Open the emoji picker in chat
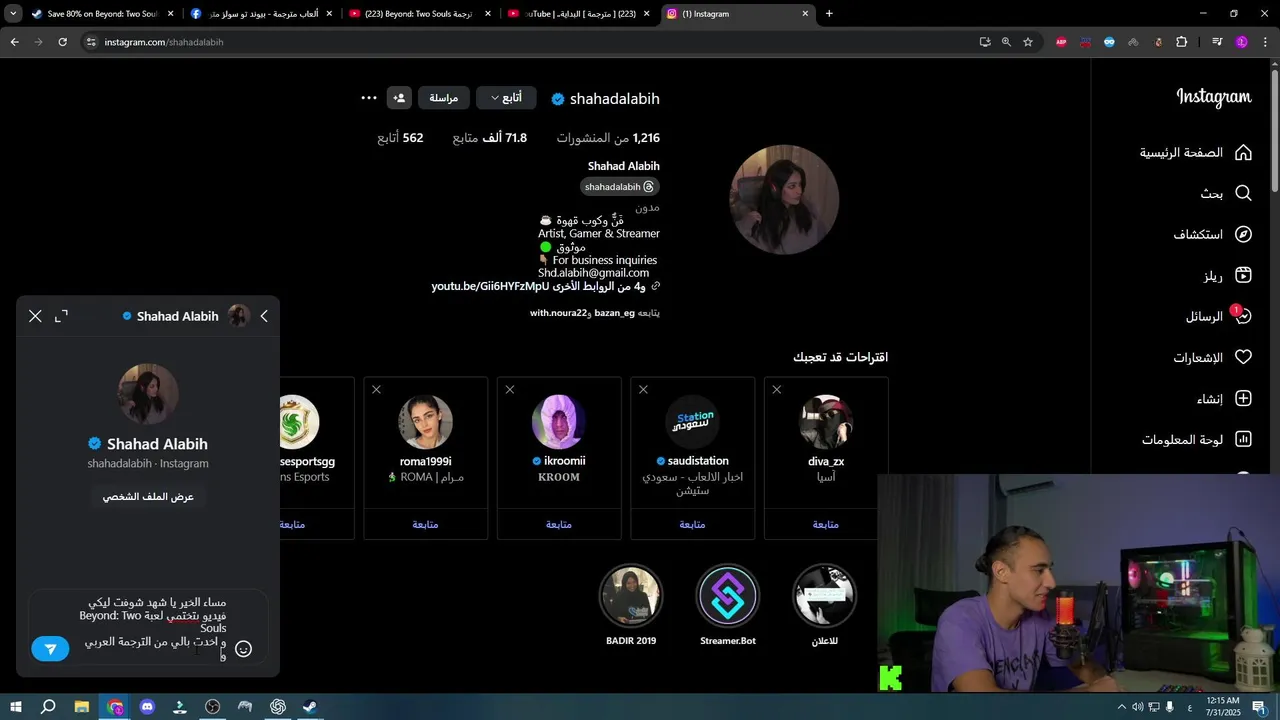Screen dimensions: 1280x720 point(243,649)
